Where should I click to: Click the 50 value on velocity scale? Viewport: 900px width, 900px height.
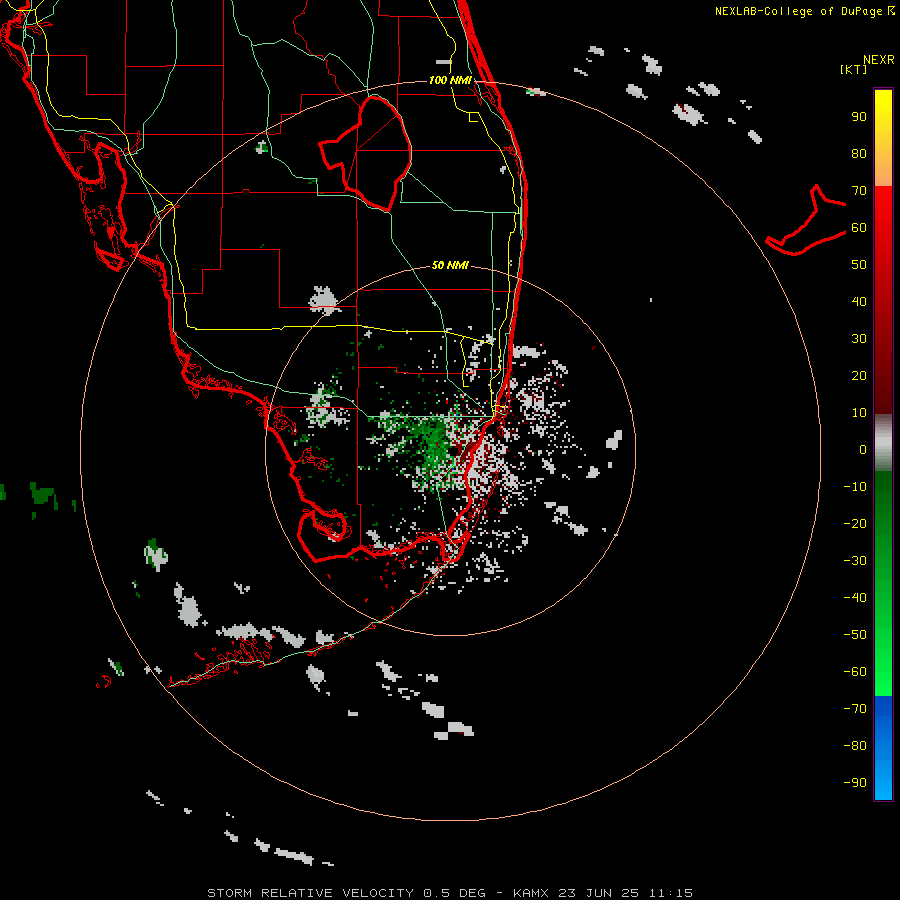[x=859, y=265]
